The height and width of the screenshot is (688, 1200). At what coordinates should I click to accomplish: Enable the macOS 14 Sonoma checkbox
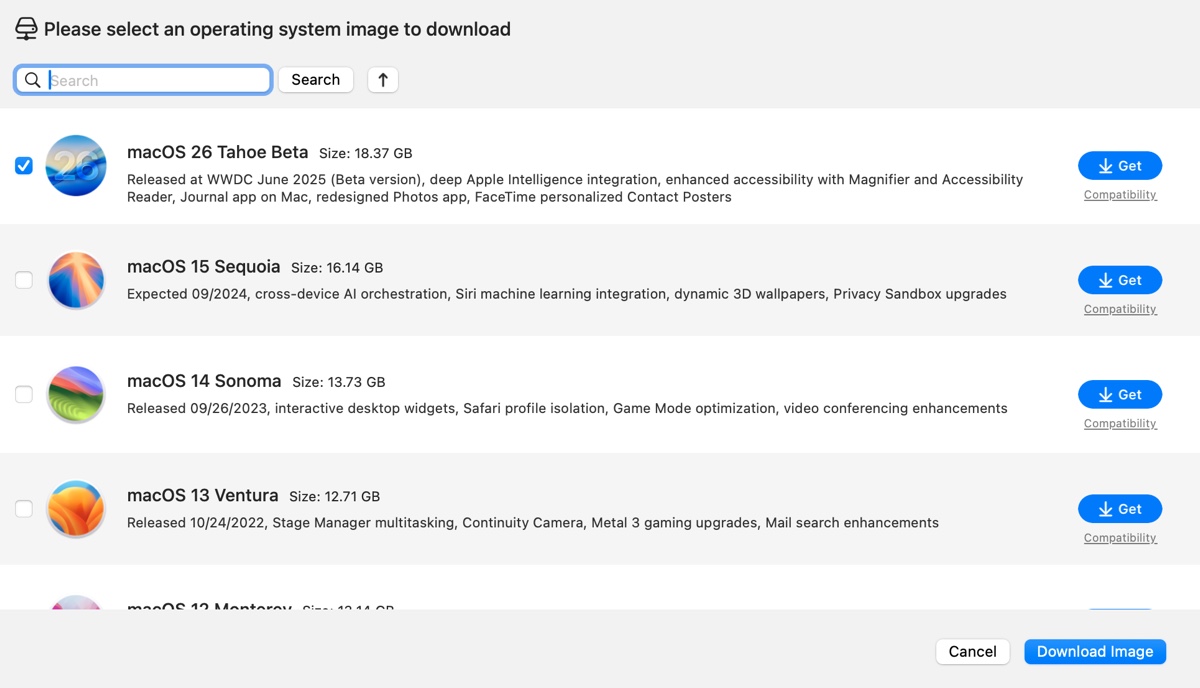(24, 395)
